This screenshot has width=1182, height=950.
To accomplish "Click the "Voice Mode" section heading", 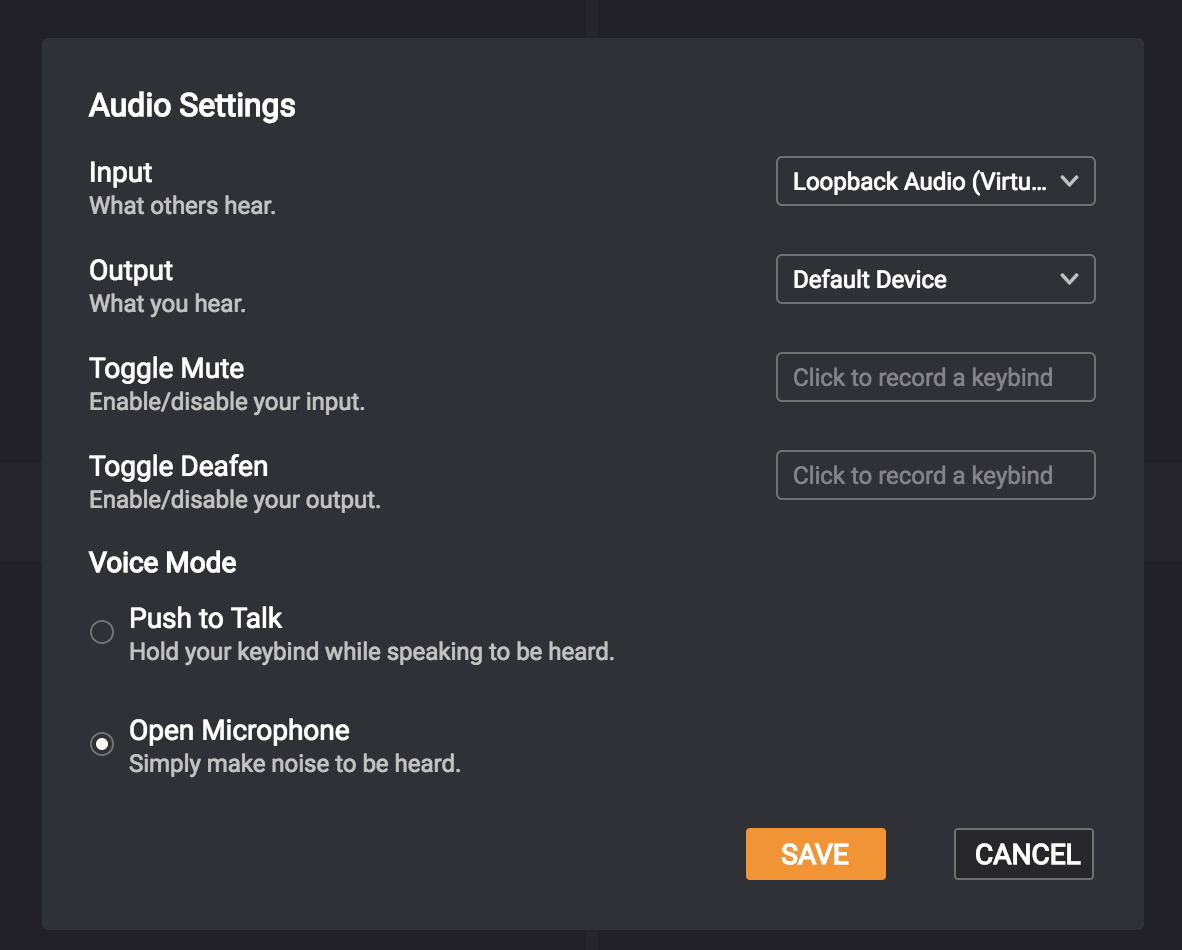I will pos(163,563).
